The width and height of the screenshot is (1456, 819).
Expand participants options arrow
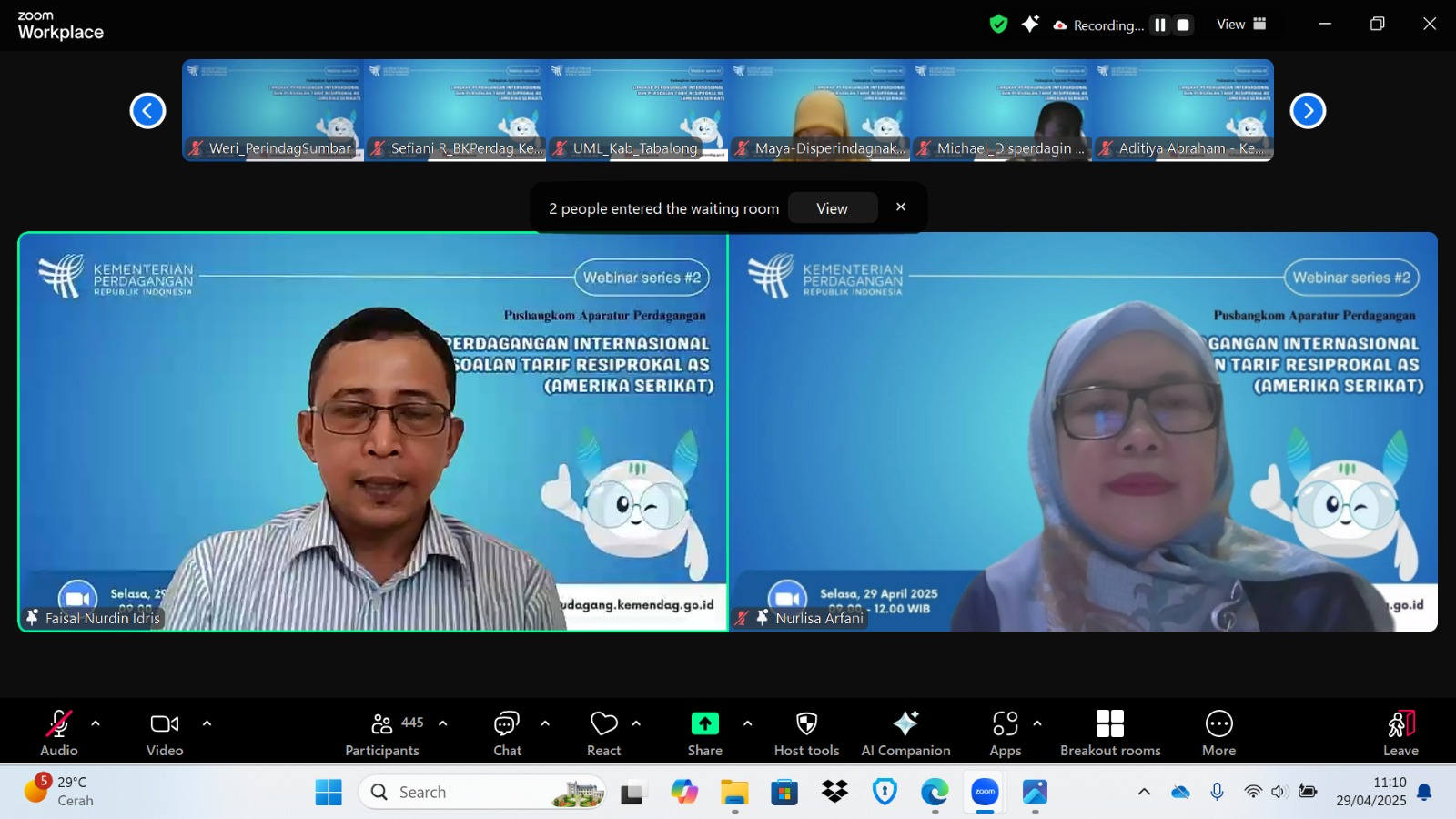click(x=443, y=723)
